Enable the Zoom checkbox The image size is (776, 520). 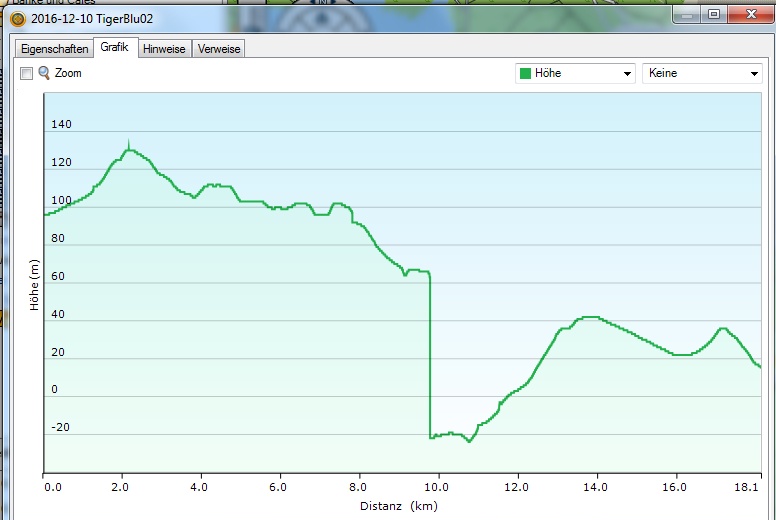[x=27, y=73]
